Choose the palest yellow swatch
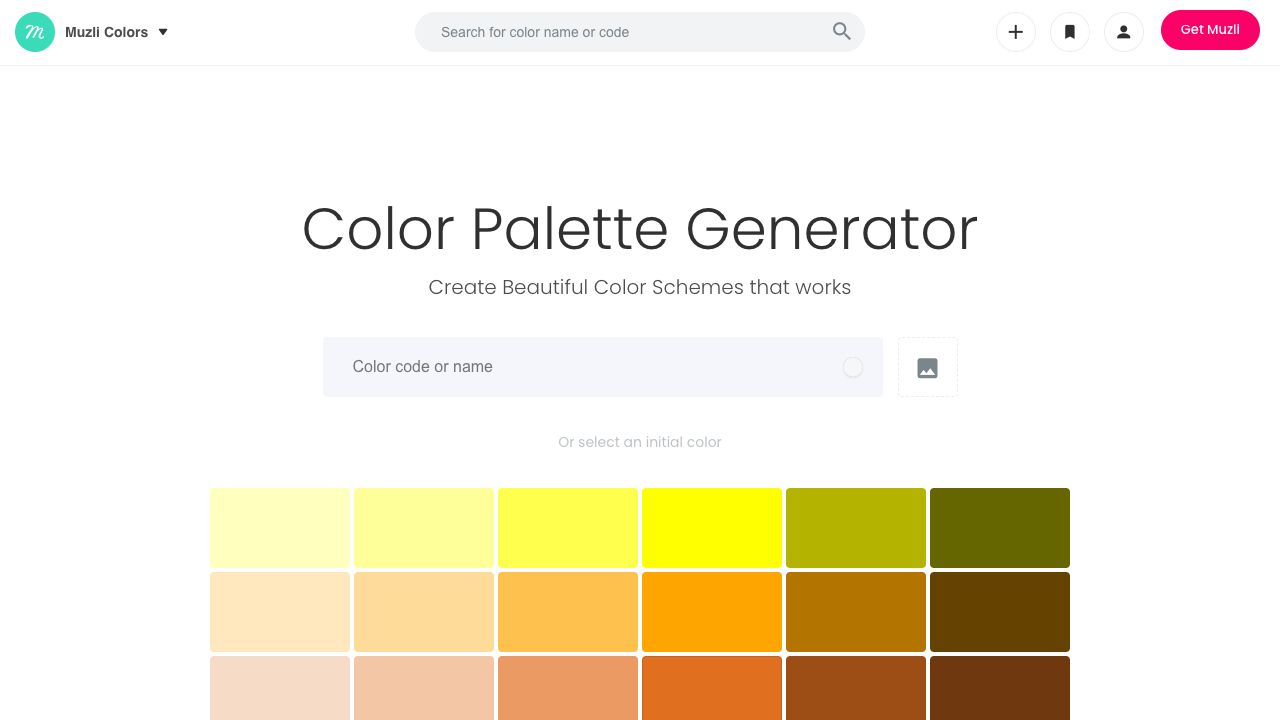Image resolution: width=1280 pixels, height=720 pixels. (x=280, y=528)
